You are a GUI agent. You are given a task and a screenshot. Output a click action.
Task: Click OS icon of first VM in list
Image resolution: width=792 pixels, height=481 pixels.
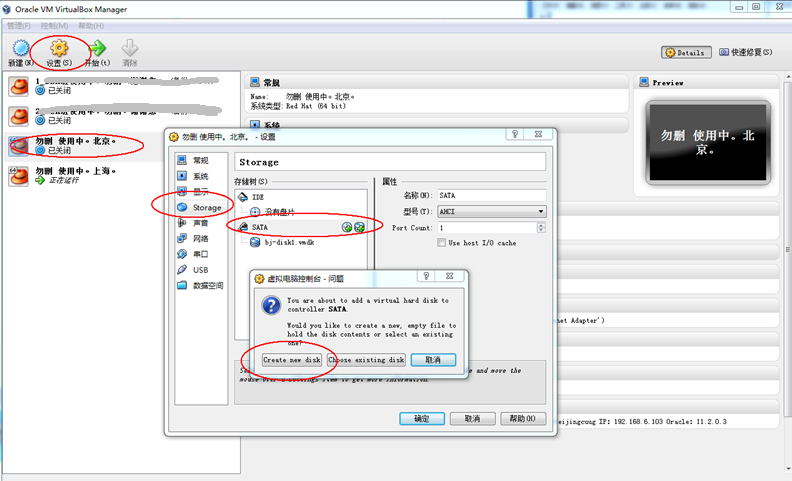[19, 86]
